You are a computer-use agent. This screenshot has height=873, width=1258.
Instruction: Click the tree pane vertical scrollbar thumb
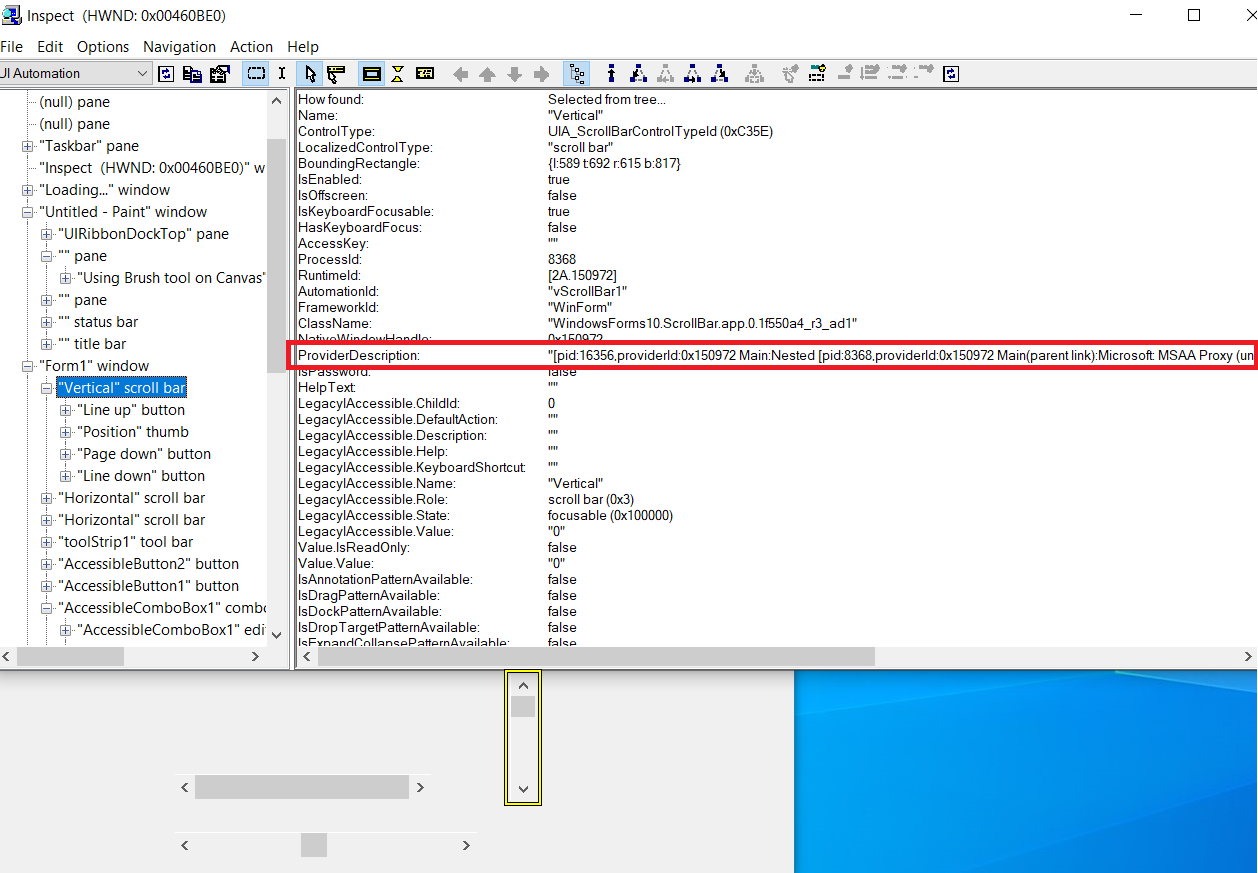pos(277,256)
